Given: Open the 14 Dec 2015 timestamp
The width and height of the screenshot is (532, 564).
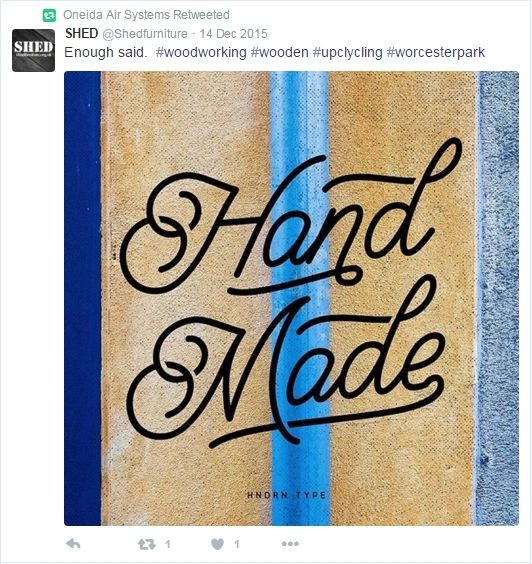Looking at the screenshot, I should coord(233,34).
